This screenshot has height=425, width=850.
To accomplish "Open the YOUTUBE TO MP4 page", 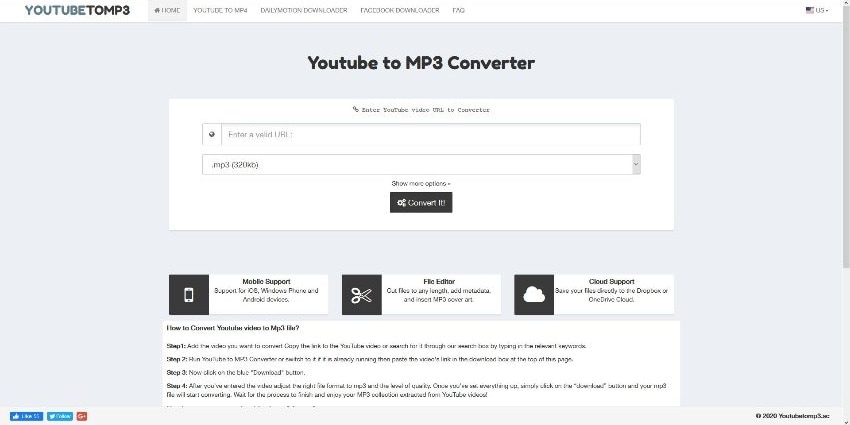I will 220,10.
